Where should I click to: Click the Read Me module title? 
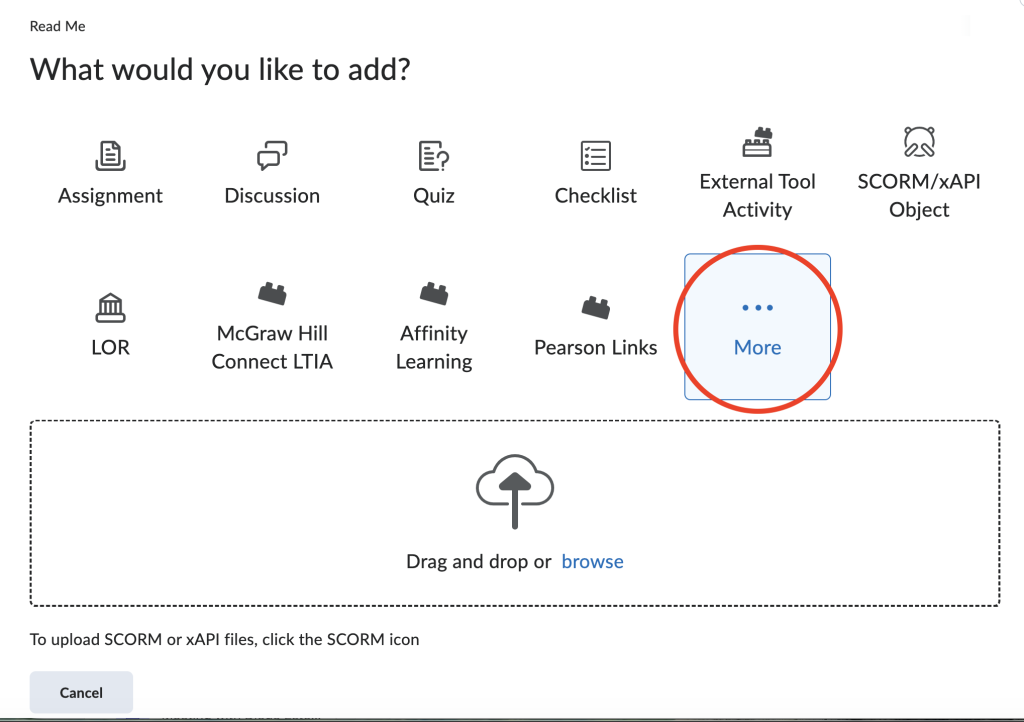point(57,26)
